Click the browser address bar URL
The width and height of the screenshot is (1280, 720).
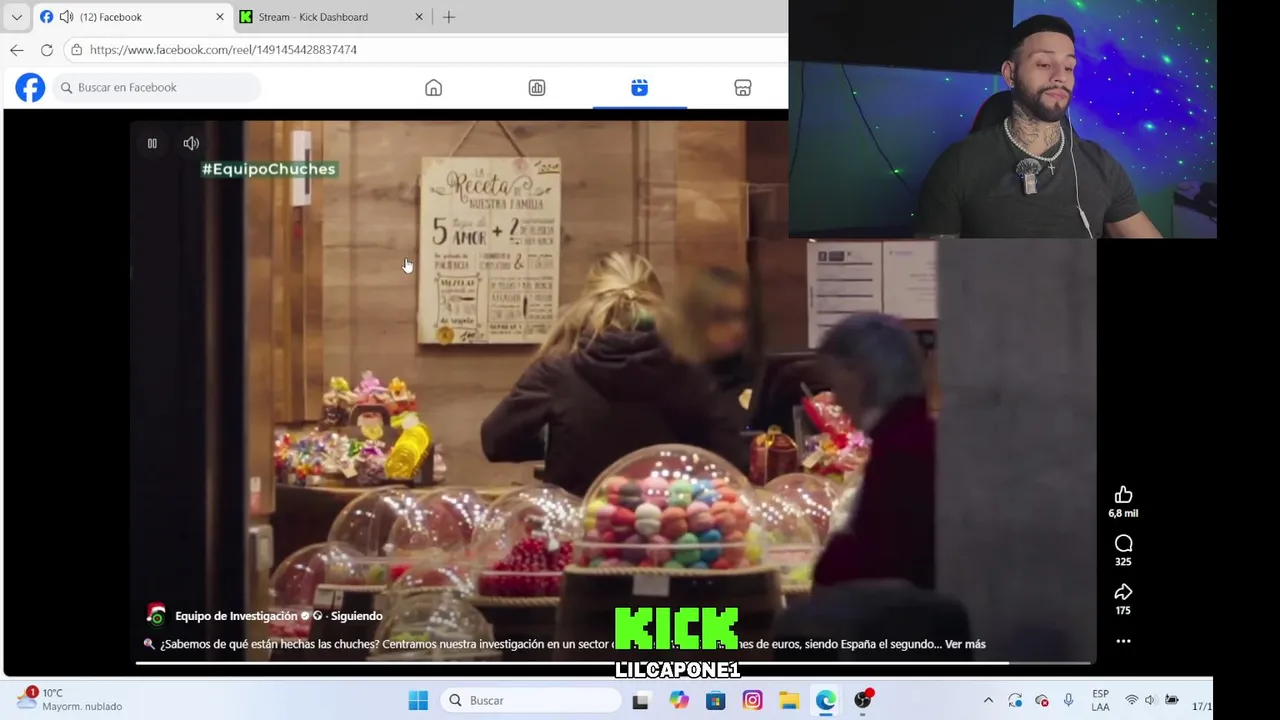click(223, 50)
